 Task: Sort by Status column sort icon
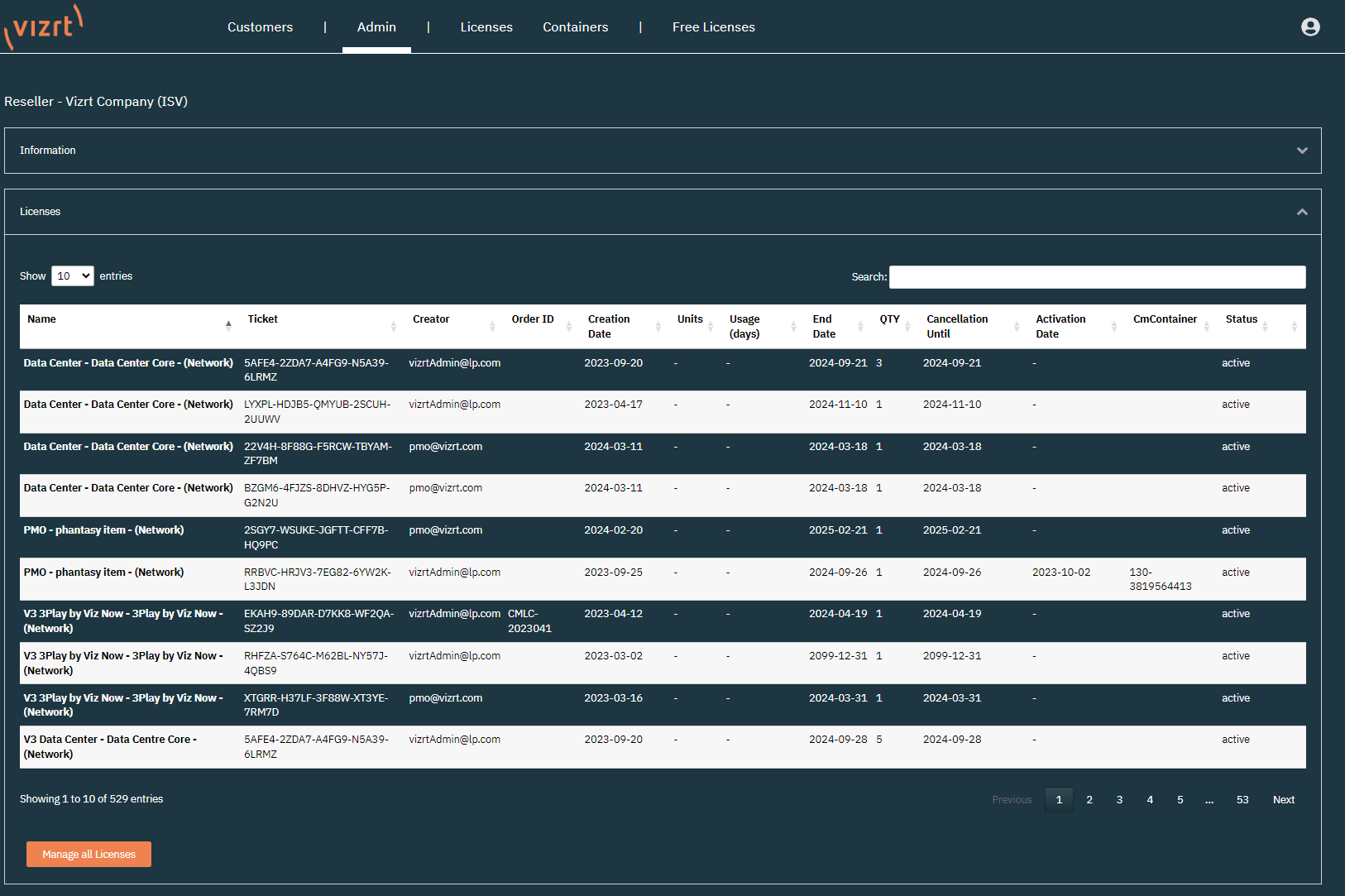[x=1265, y=327]
